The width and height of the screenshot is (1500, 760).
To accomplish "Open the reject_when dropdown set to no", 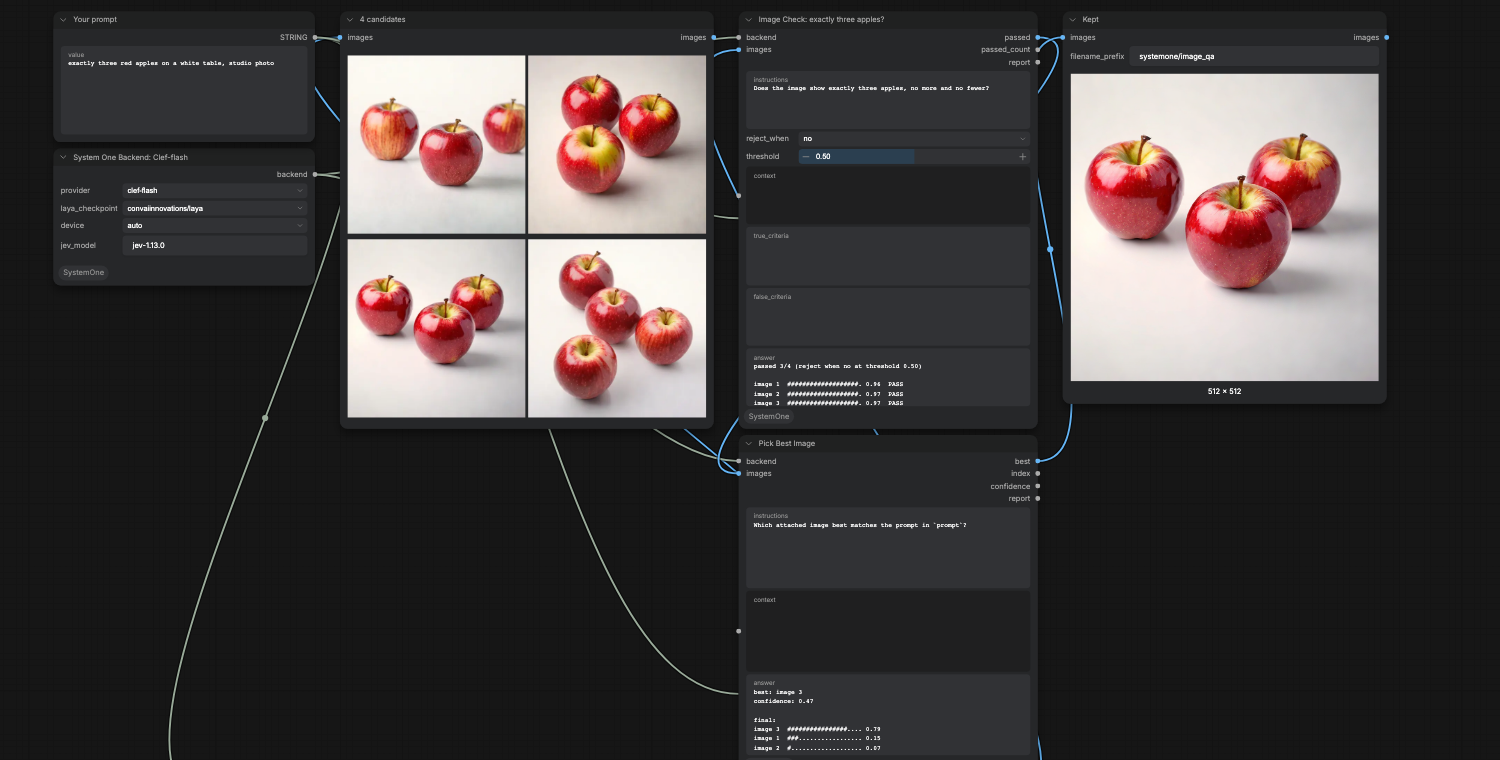I will tap(914, 138).
